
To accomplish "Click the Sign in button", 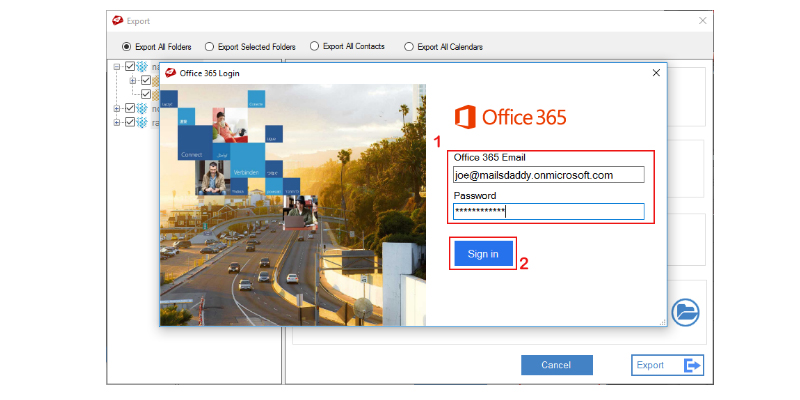I will [483, 254].
